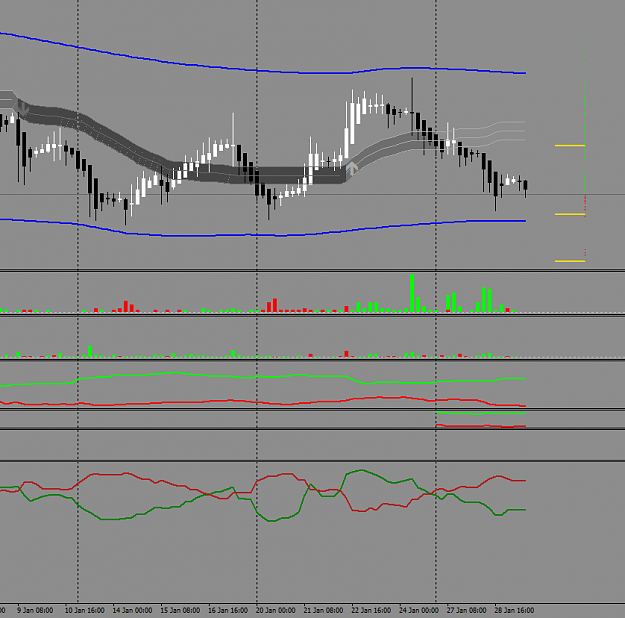Viewport: 625px width, 618px height.
Task: Click the middle yellow level line
Action: (570, 215)
